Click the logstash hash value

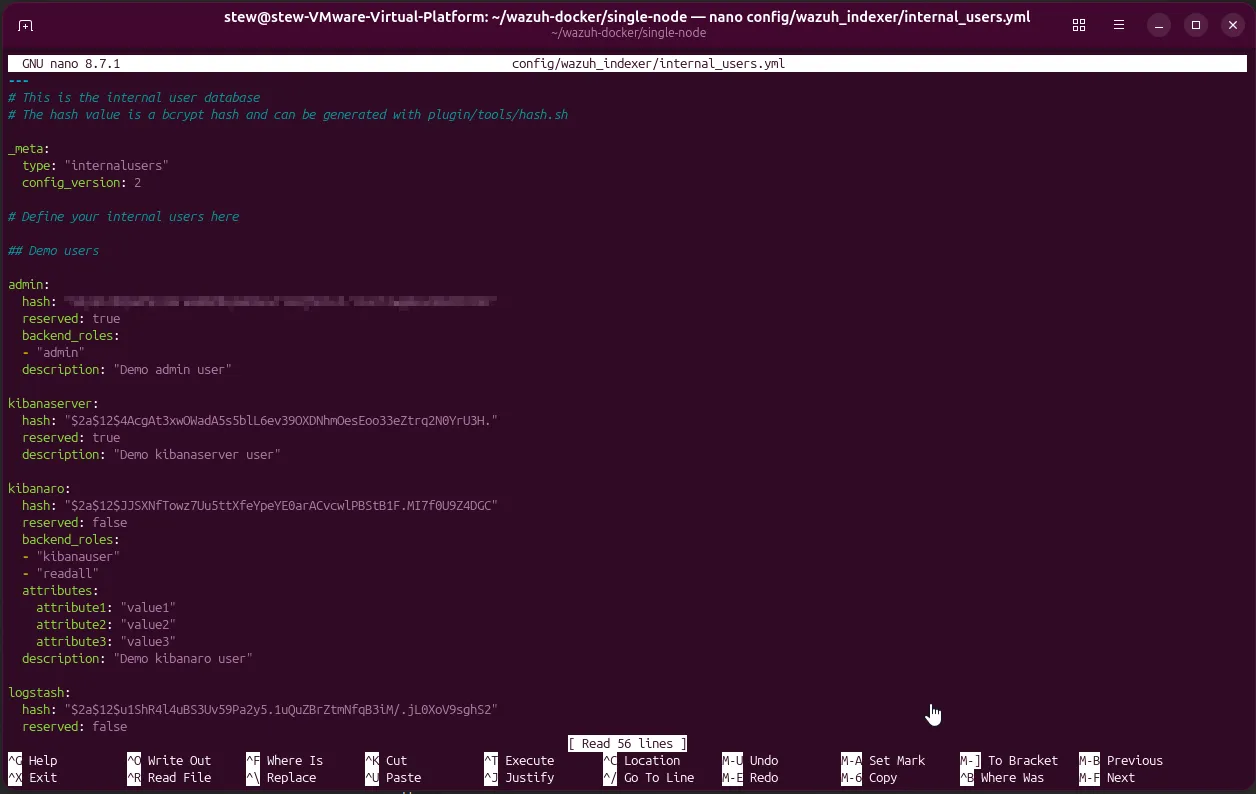[281, 710]
